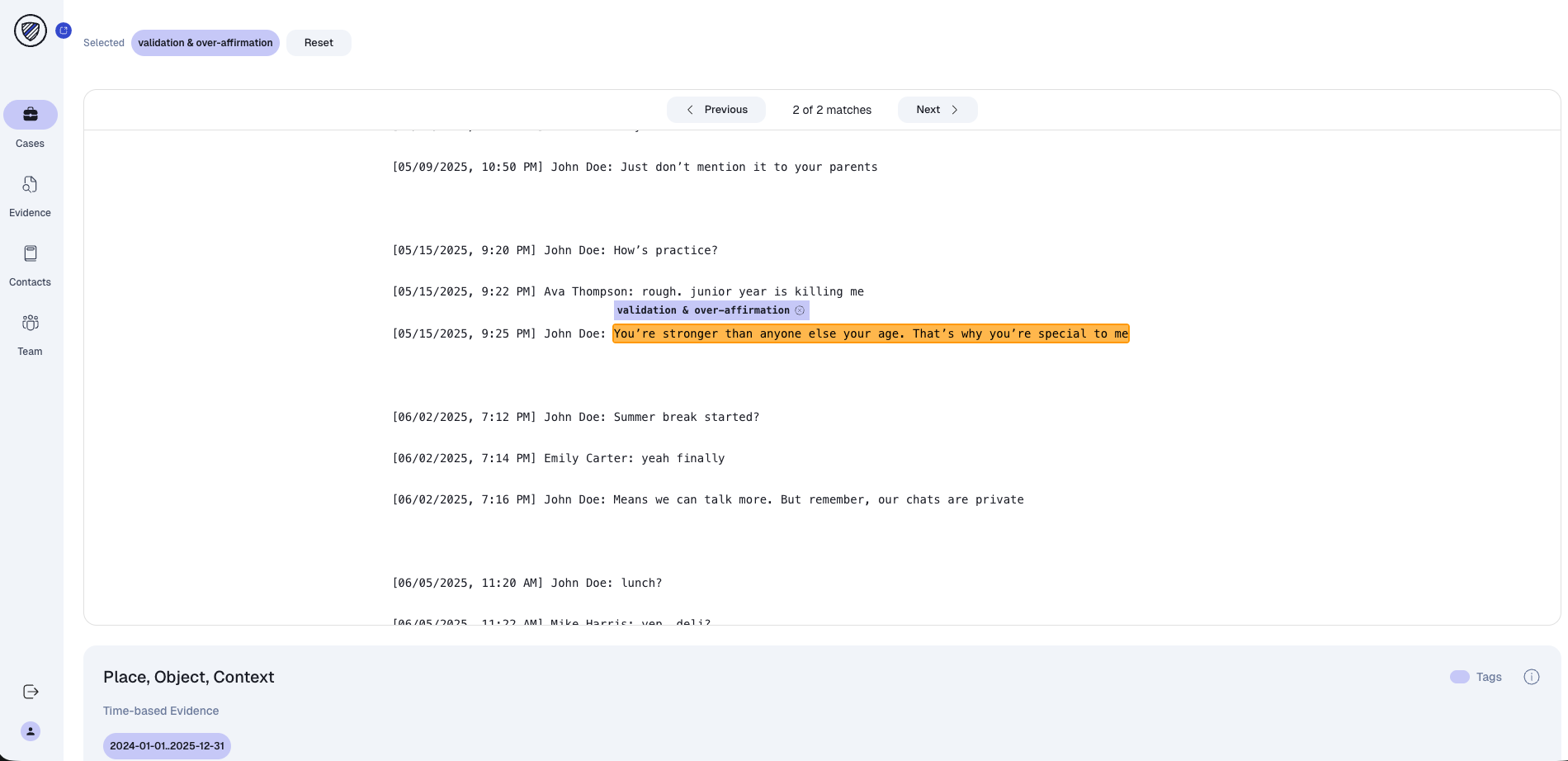Select the validation & over-affirmation filter chip

coord(205,42)
